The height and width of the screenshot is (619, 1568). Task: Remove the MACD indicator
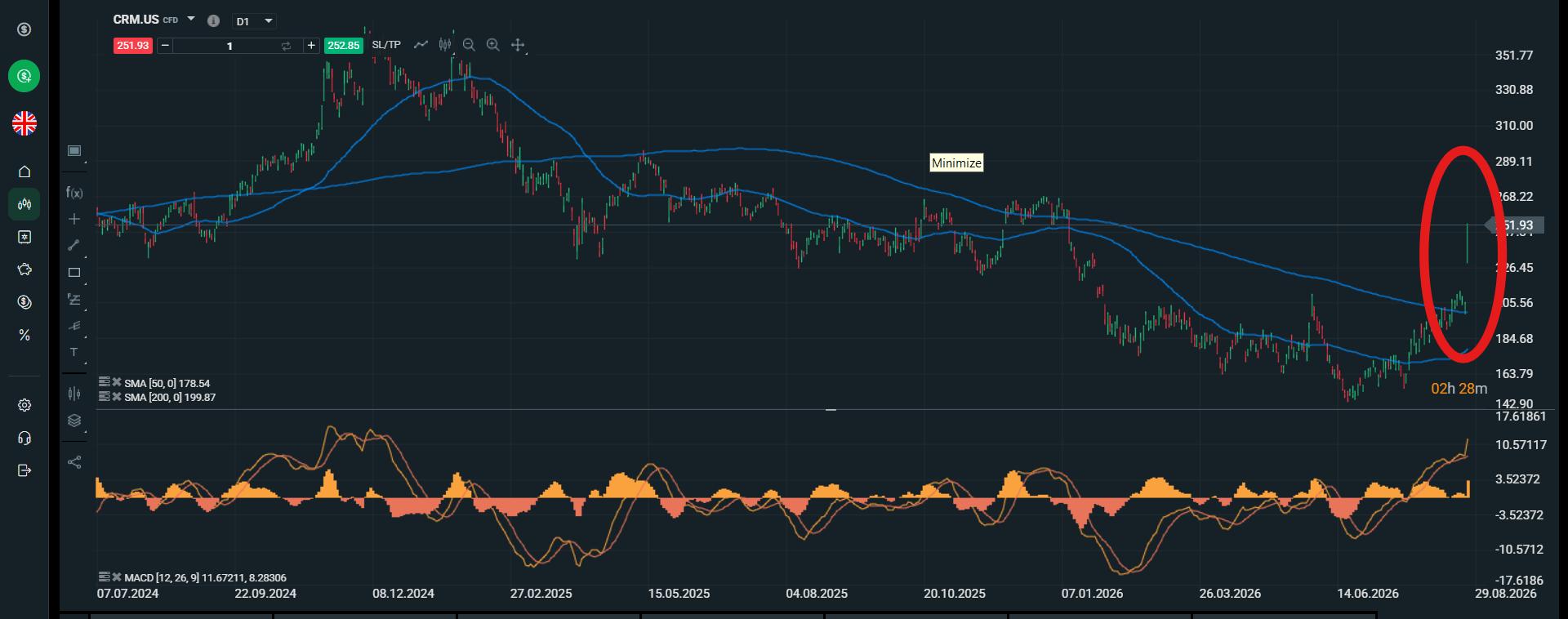click(x=116, y=577)
